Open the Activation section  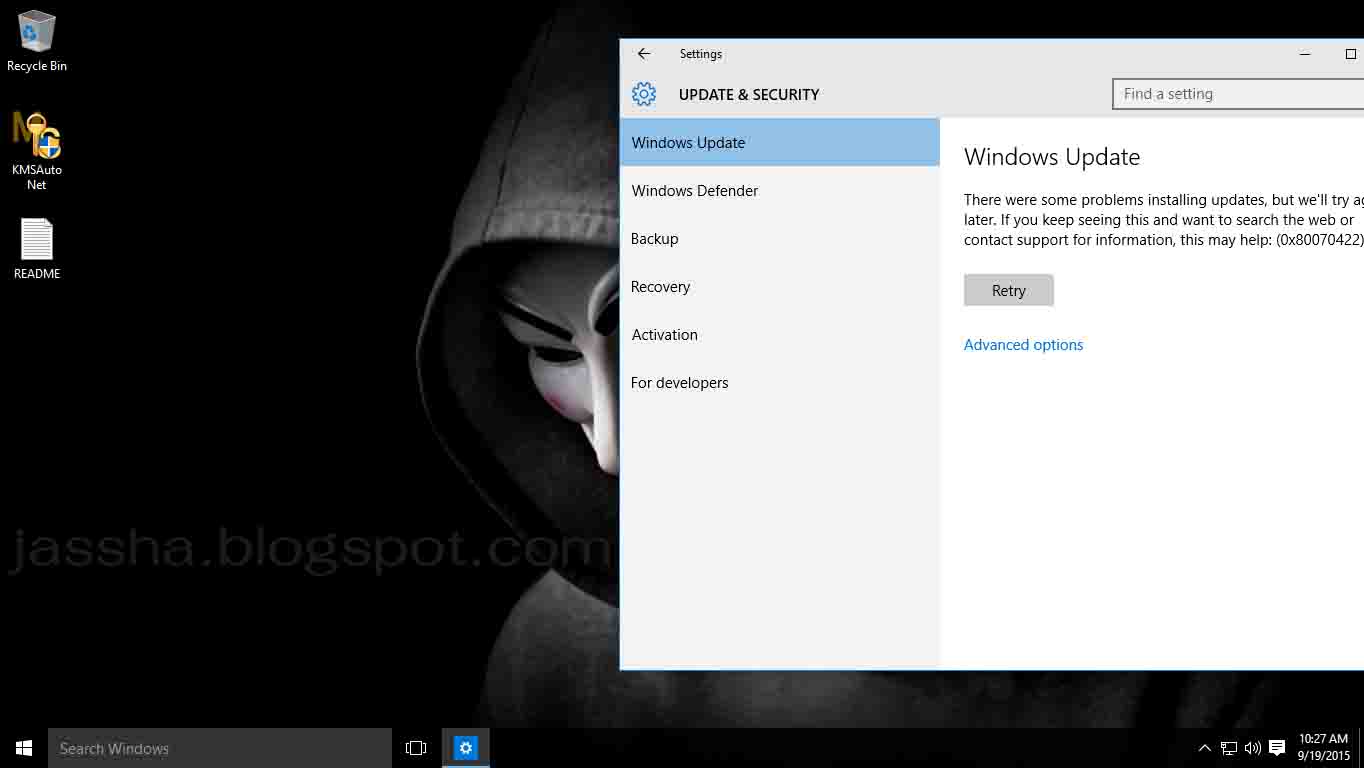(780, 334)
